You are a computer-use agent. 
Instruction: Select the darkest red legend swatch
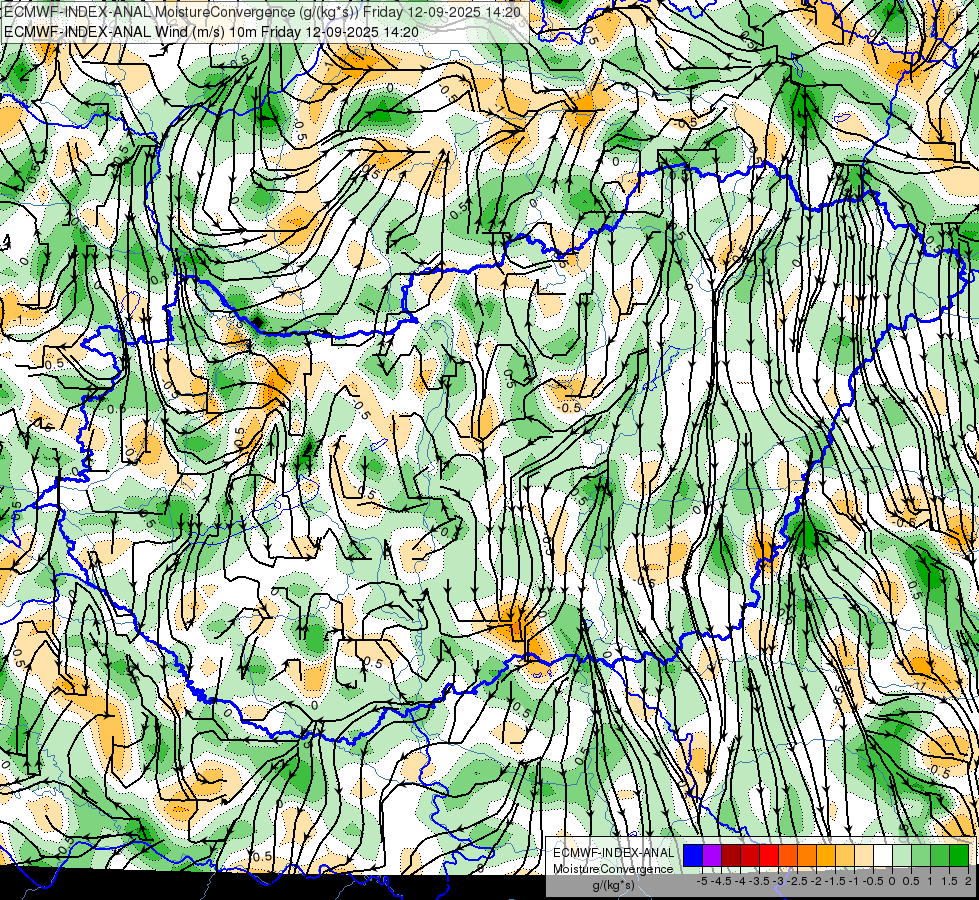pos(731,856)
